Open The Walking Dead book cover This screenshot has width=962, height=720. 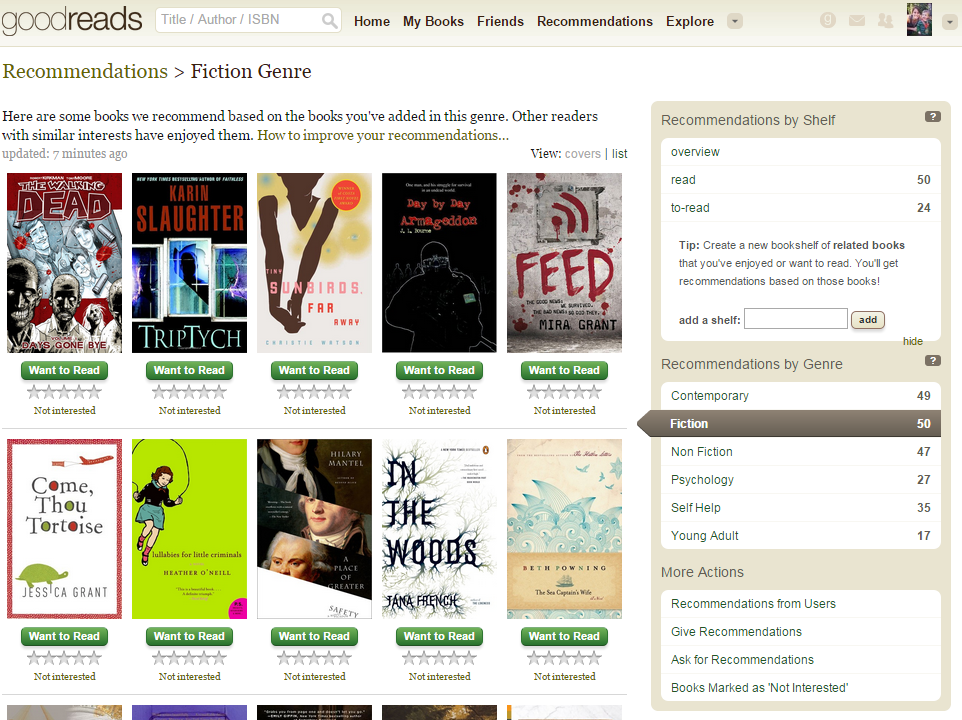click(x=64, y=262)
